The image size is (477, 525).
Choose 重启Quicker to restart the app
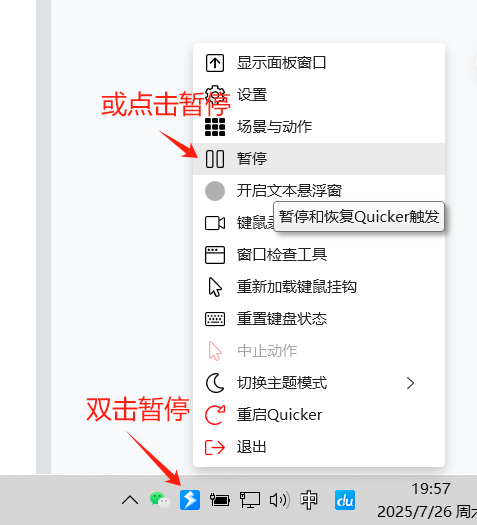[x=319, y=415]
